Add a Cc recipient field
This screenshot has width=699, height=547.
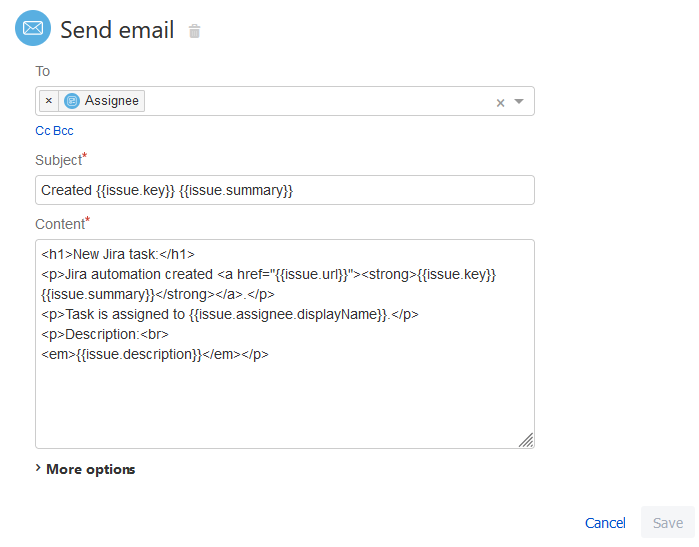coord(43,131)
